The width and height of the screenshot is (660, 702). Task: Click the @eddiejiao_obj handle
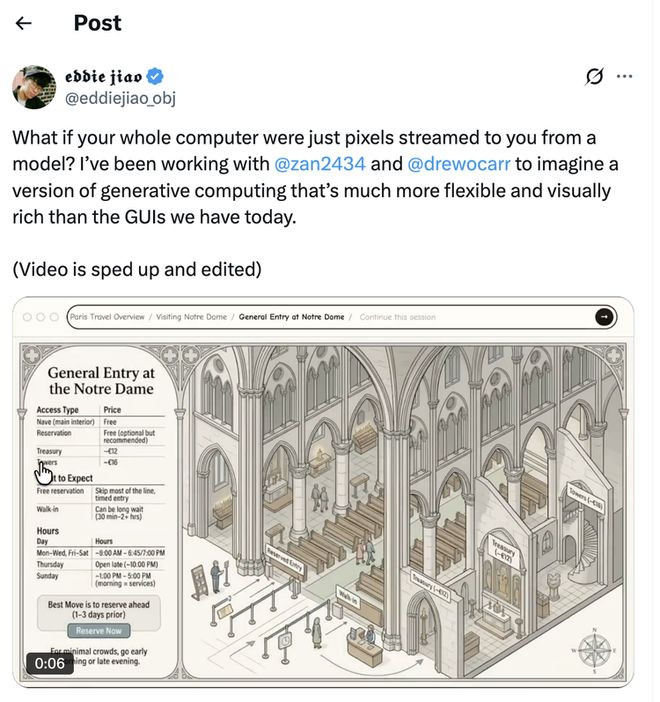122,97
